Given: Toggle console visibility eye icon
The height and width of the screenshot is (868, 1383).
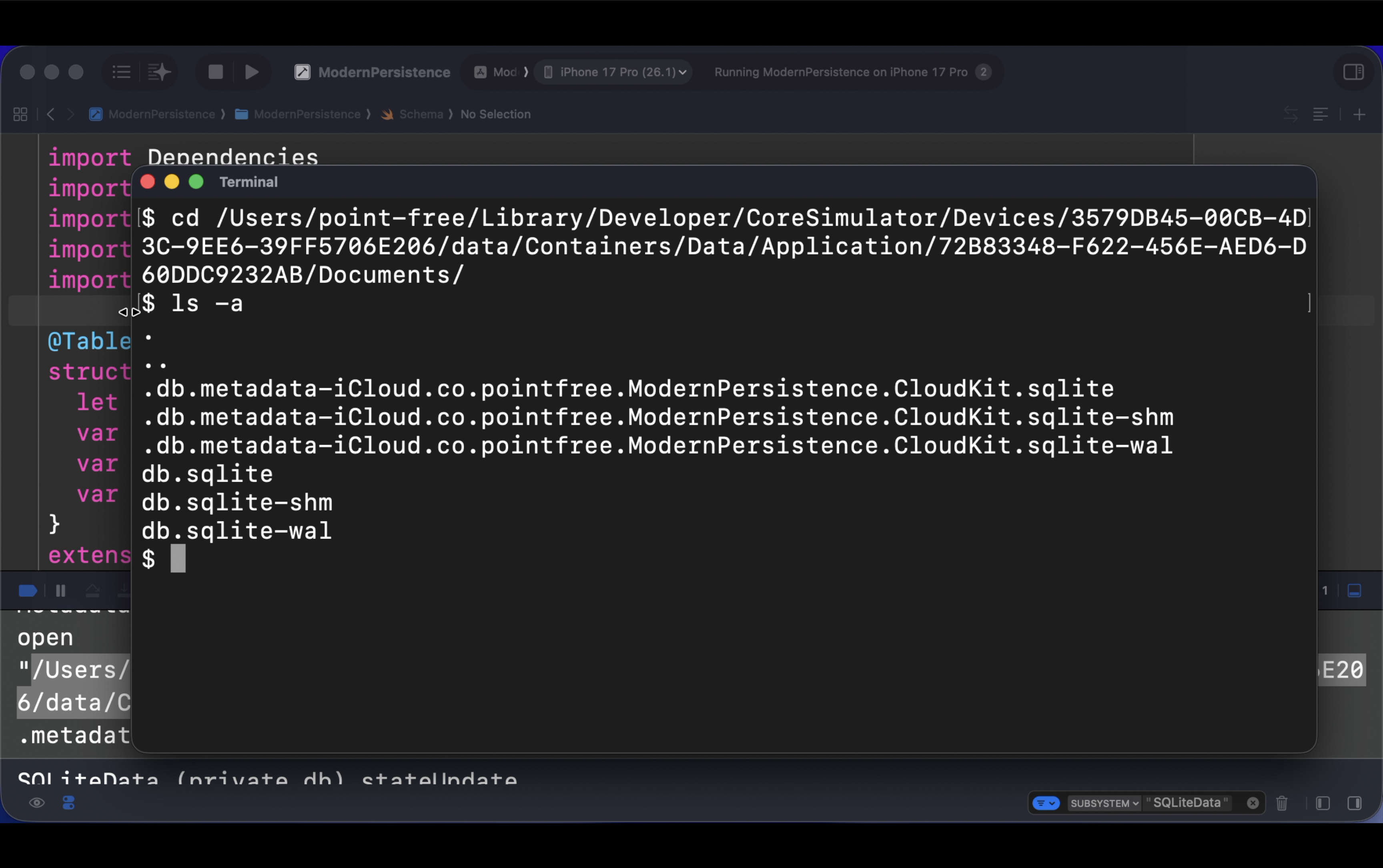Looking at the screenshot, I should [x=37, y=803].
